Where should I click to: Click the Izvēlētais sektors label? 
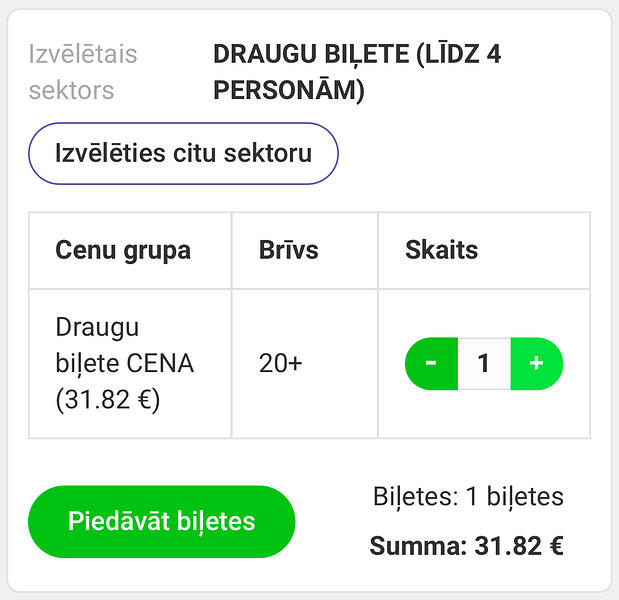point(83,72)
